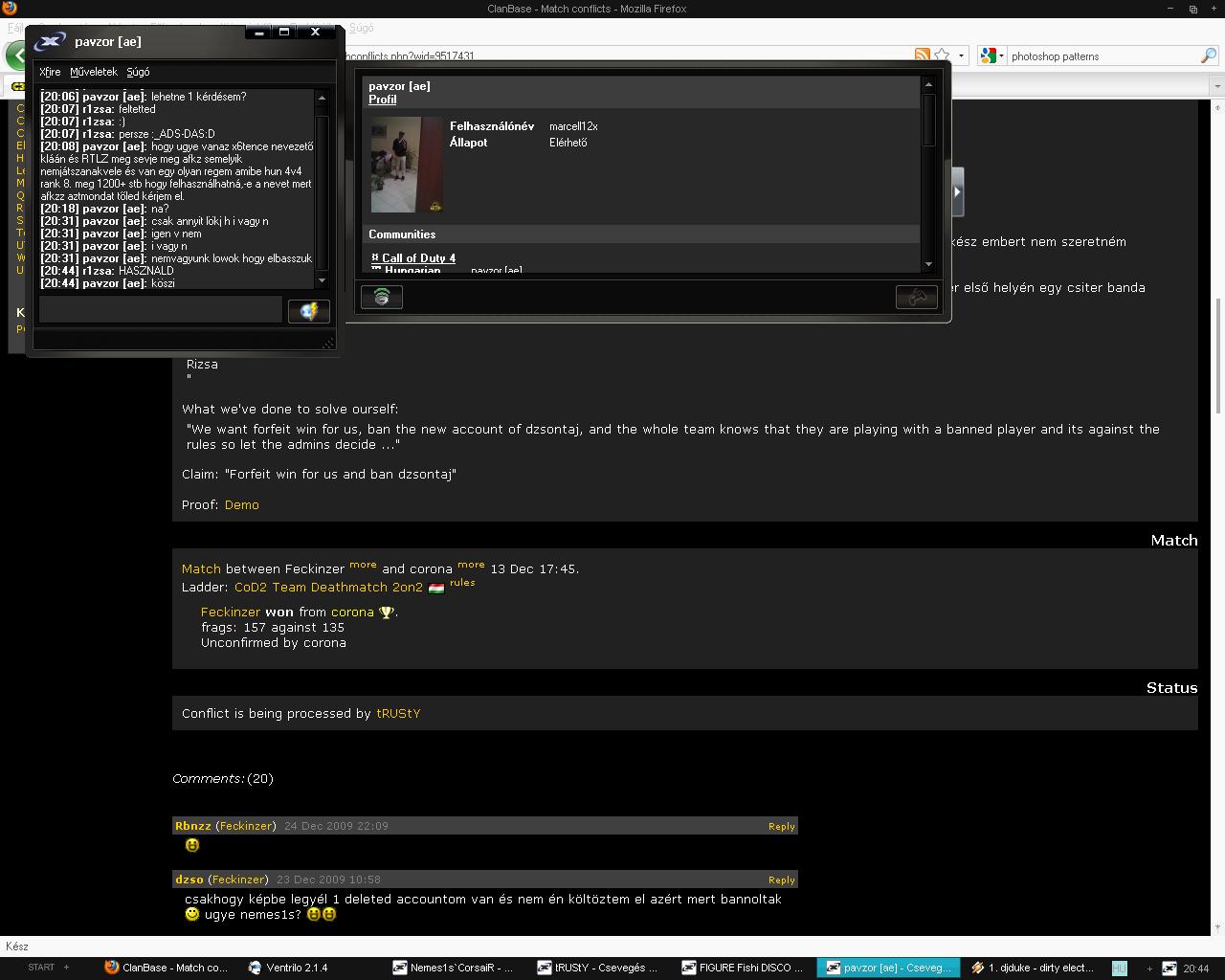Click the chat message input field
Image resolution: width=1225 pixels, height=980 pixels.
click(x=160, y=309)
